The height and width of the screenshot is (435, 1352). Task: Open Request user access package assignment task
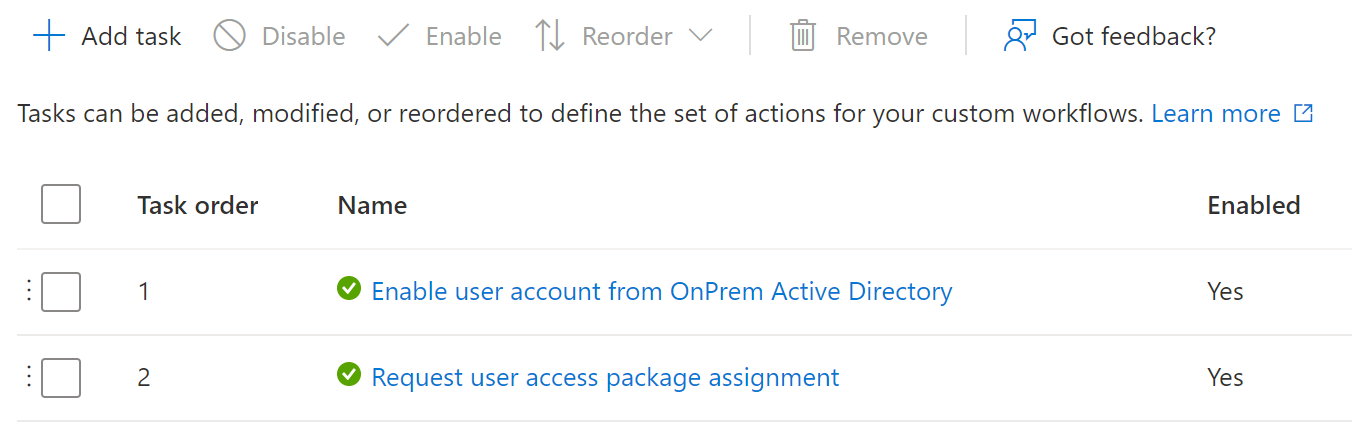click(x=605, y=377)
